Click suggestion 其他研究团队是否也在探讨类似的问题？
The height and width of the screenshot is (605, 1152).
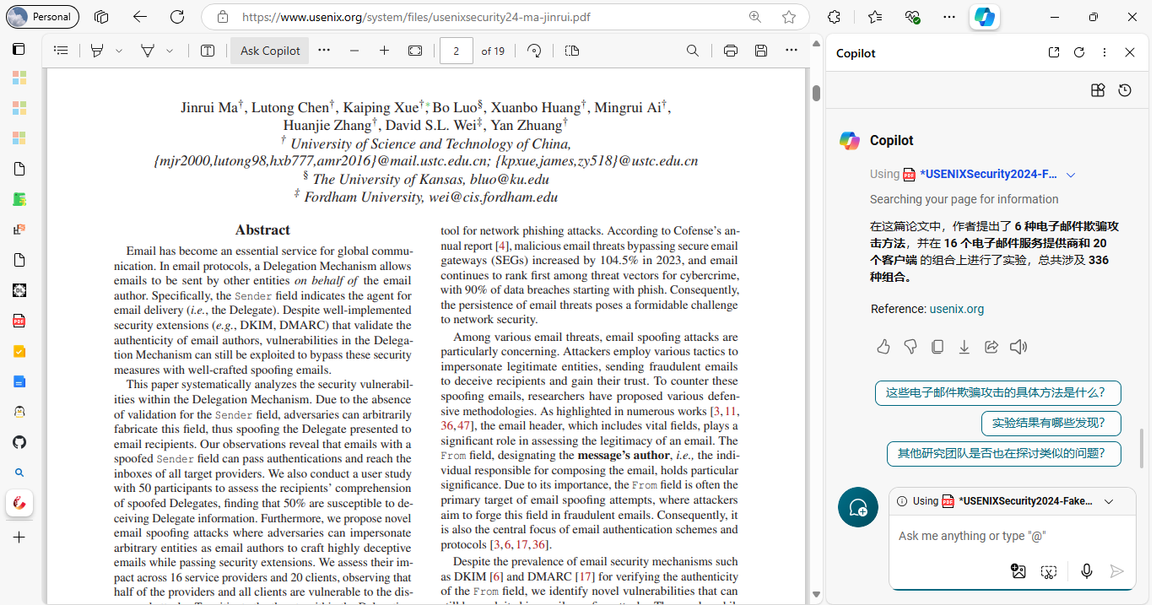(x=1004, y=454)
